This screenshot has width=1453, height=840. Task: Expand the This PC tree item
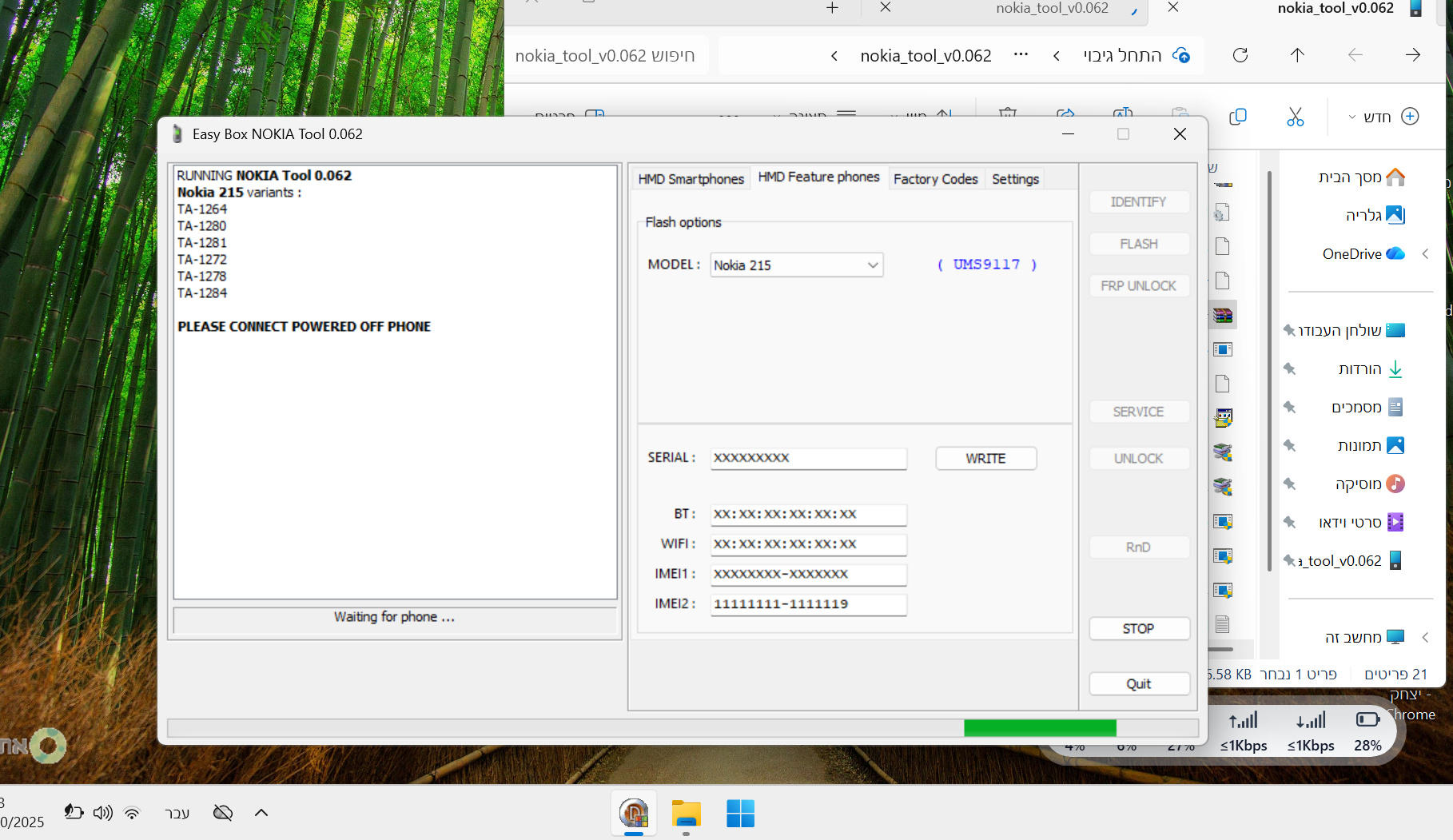point(1425,637)
